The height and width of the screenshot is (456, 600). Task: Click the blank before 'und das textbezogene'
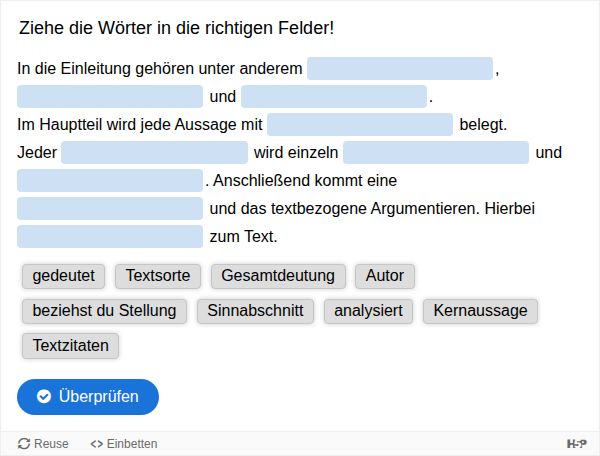(110, 209)
